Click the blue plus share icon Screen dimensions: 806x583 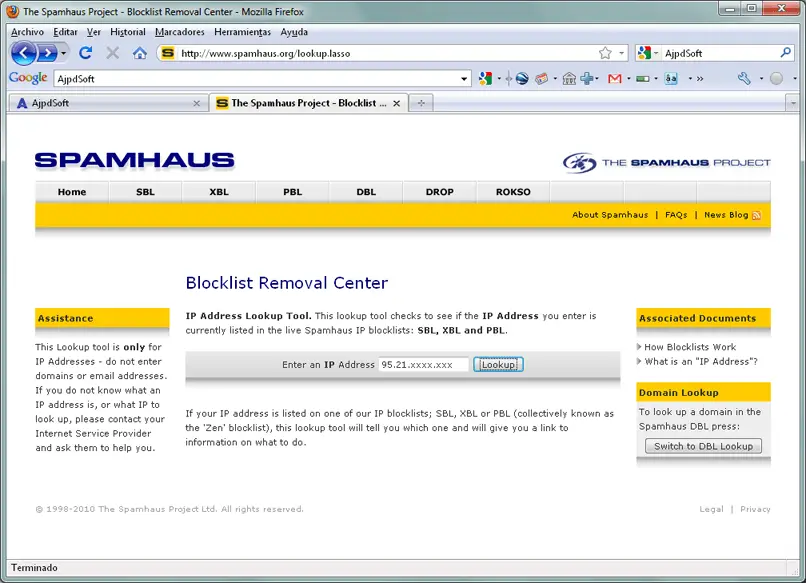click(587, 79)
